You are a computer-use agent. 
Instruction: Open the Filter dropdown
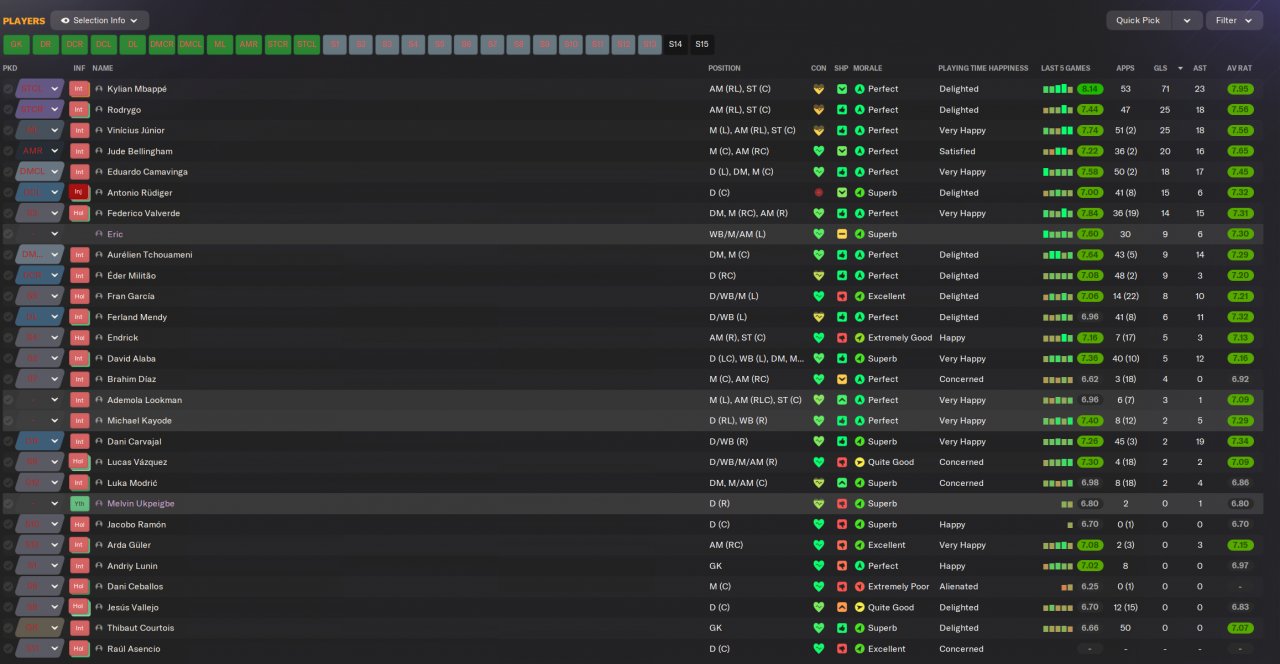tap(1234, 20)
